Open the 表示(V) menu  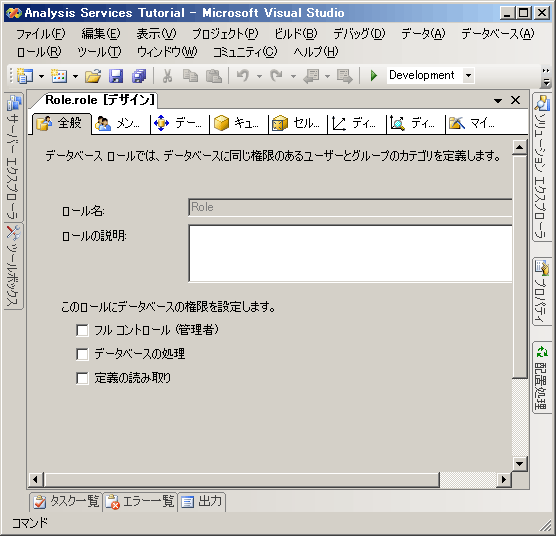156,34
